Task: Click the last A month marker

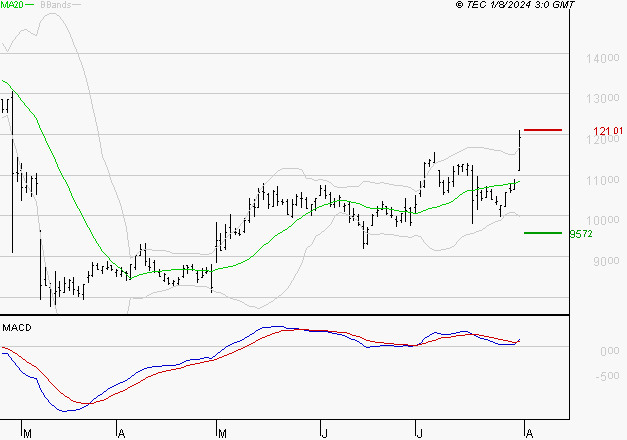Action: tap(529, 434)
